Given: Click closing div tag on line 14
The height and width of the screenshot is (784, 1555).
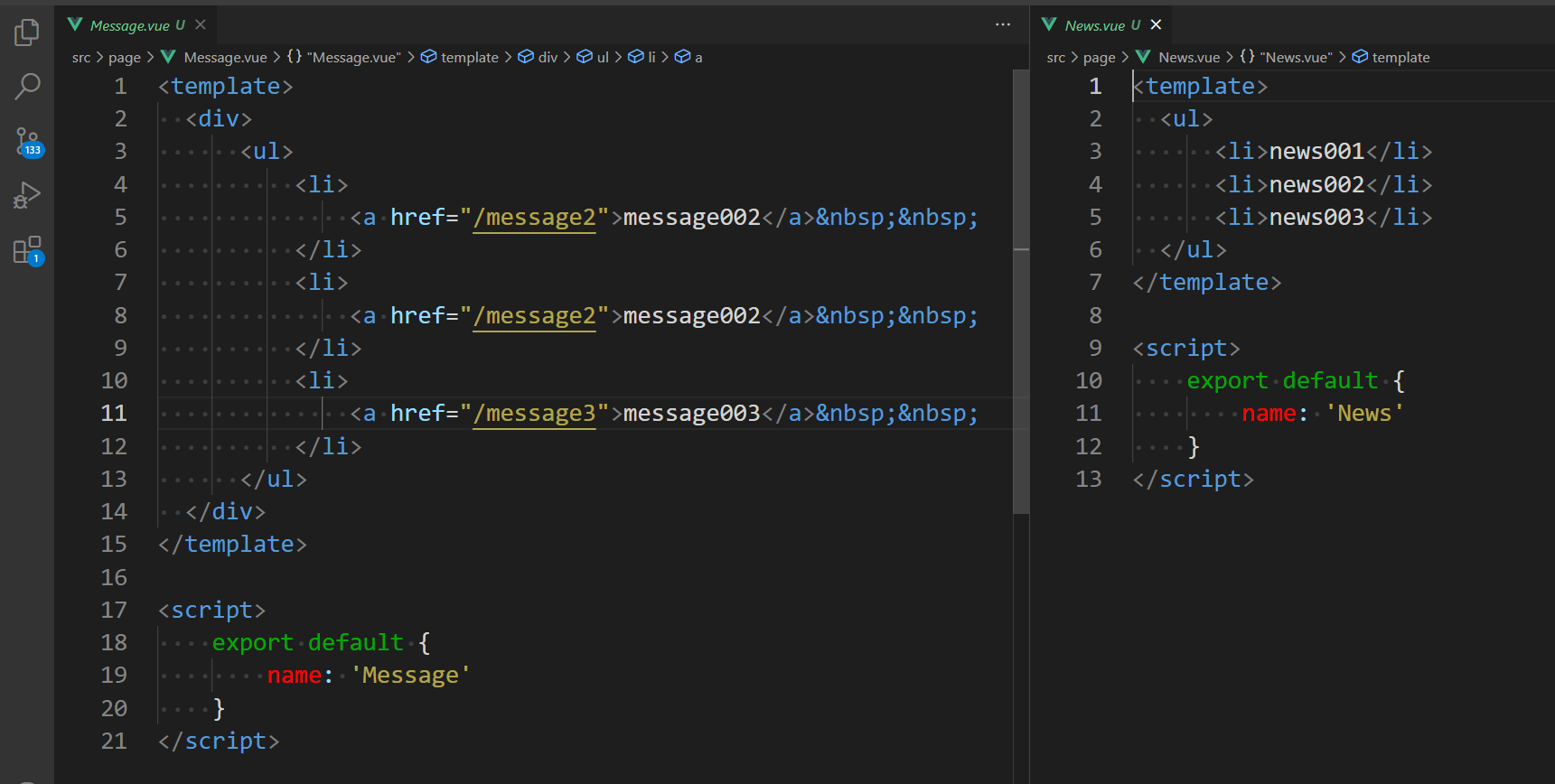Looking at the screenshot, I should pyautogui.click(x=226, y=512).
